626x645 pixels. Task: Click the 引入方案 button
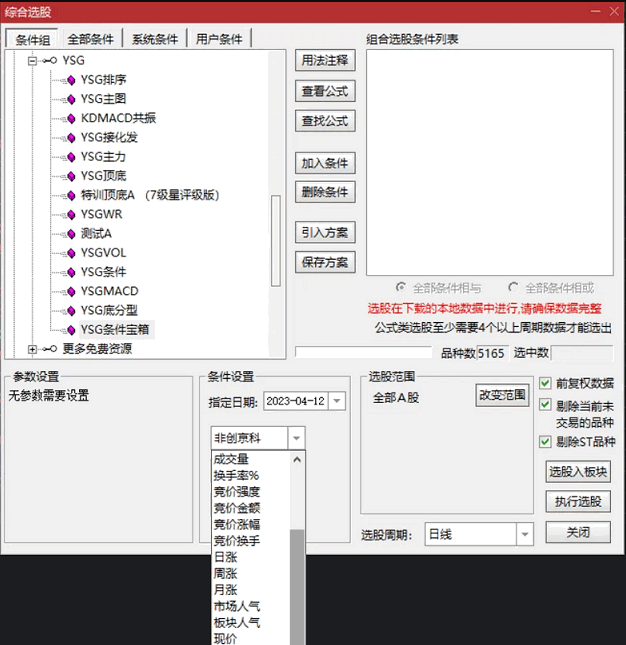[325, 233]
